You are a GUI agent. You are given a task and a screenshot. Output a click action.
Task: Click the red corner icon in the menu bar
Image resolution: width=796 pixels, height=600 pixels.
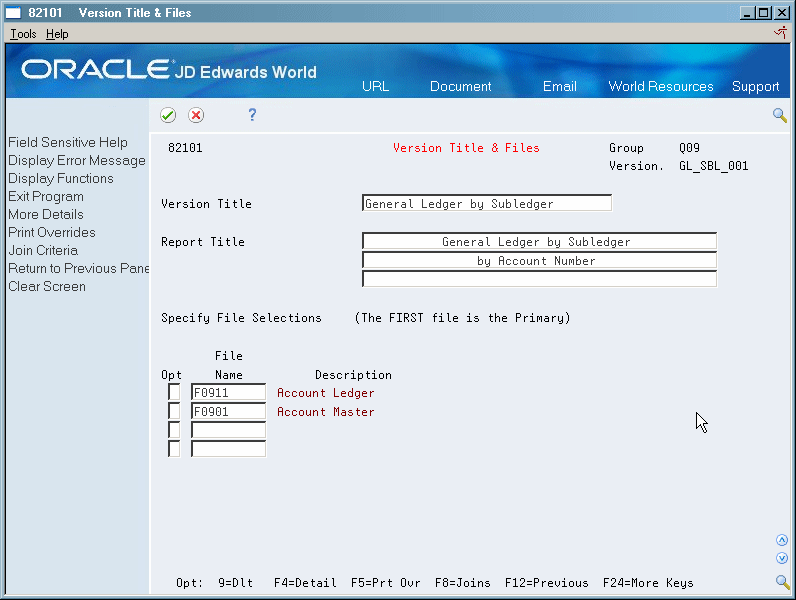780,33
